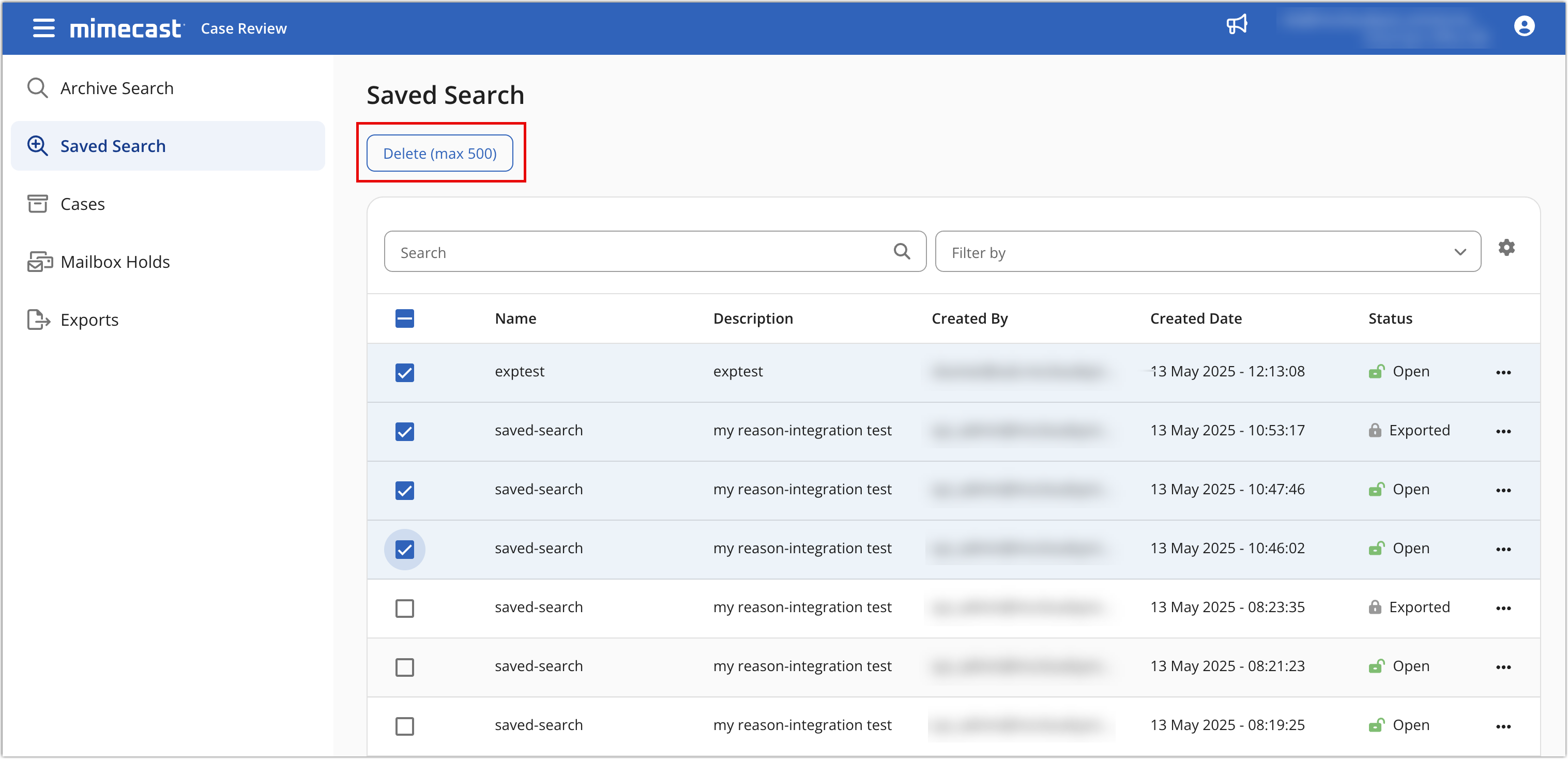
Task: Open the row menu for the 10:53:17 Exported search
Action: tap(1503, 432)
